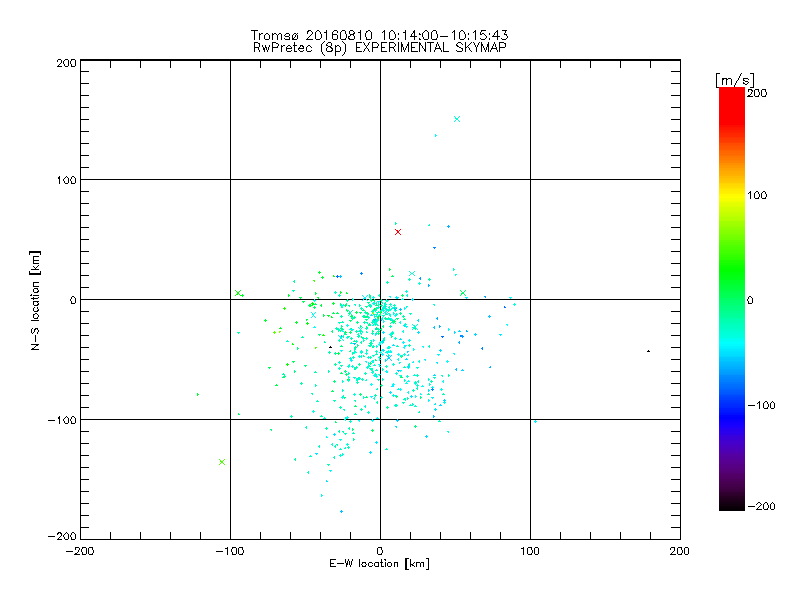This screenshot has width=800, height=600.
Task: Click the green X marker in the lower-left of the plot
Action: click(x=222, y=462)
